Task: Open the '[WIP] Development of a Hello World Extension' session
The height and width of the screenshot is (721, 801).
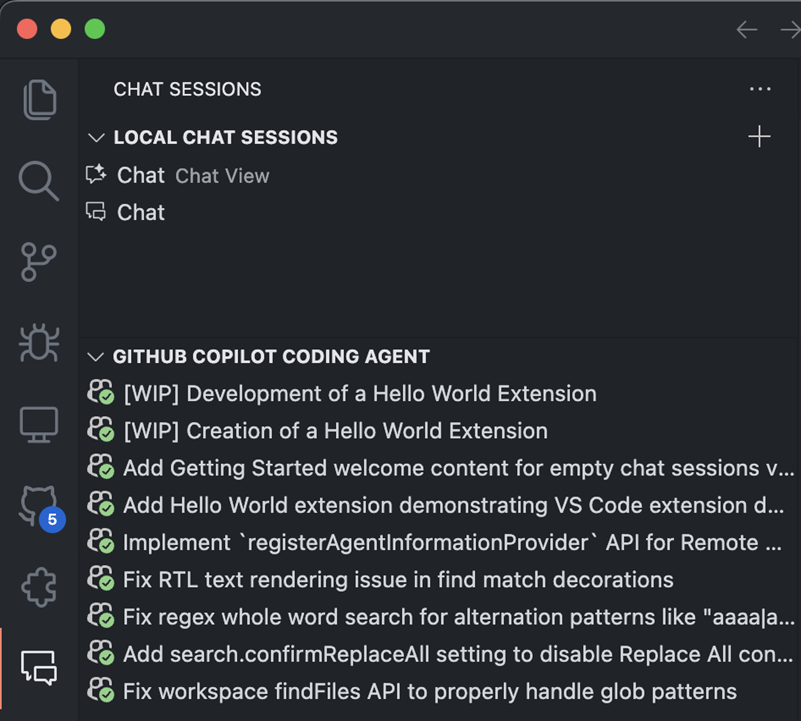Action: click(x=359, y=393)
